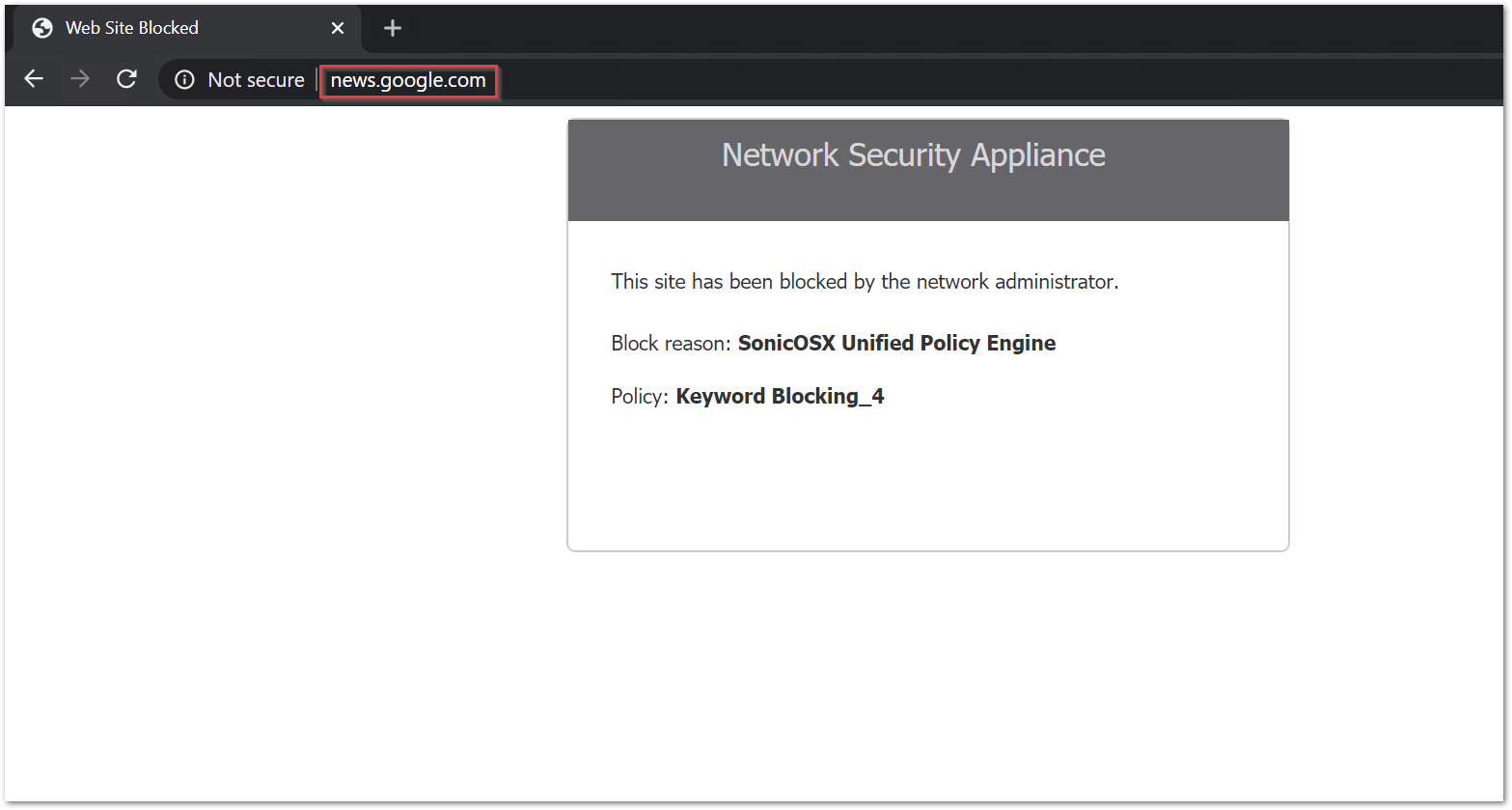
Task: Open the site information circle icon
Action: click(184, 80)
